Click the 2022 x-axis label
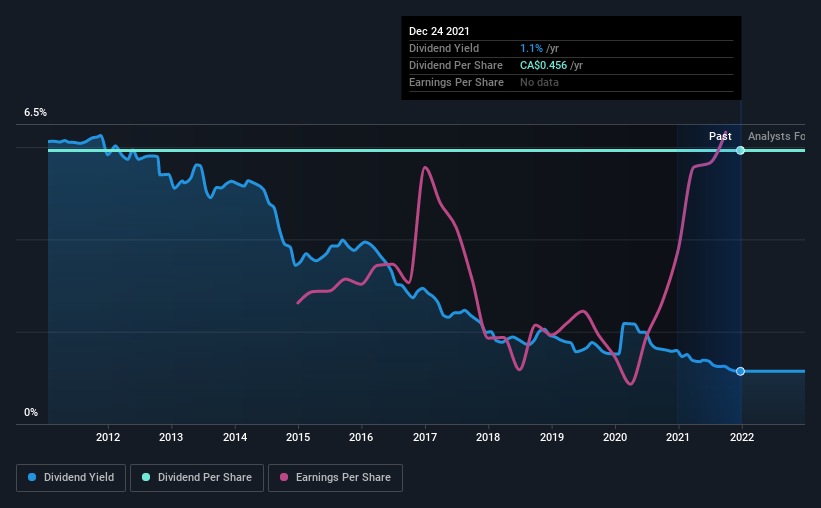Screen dimensions: 821x508 (742, 437)
